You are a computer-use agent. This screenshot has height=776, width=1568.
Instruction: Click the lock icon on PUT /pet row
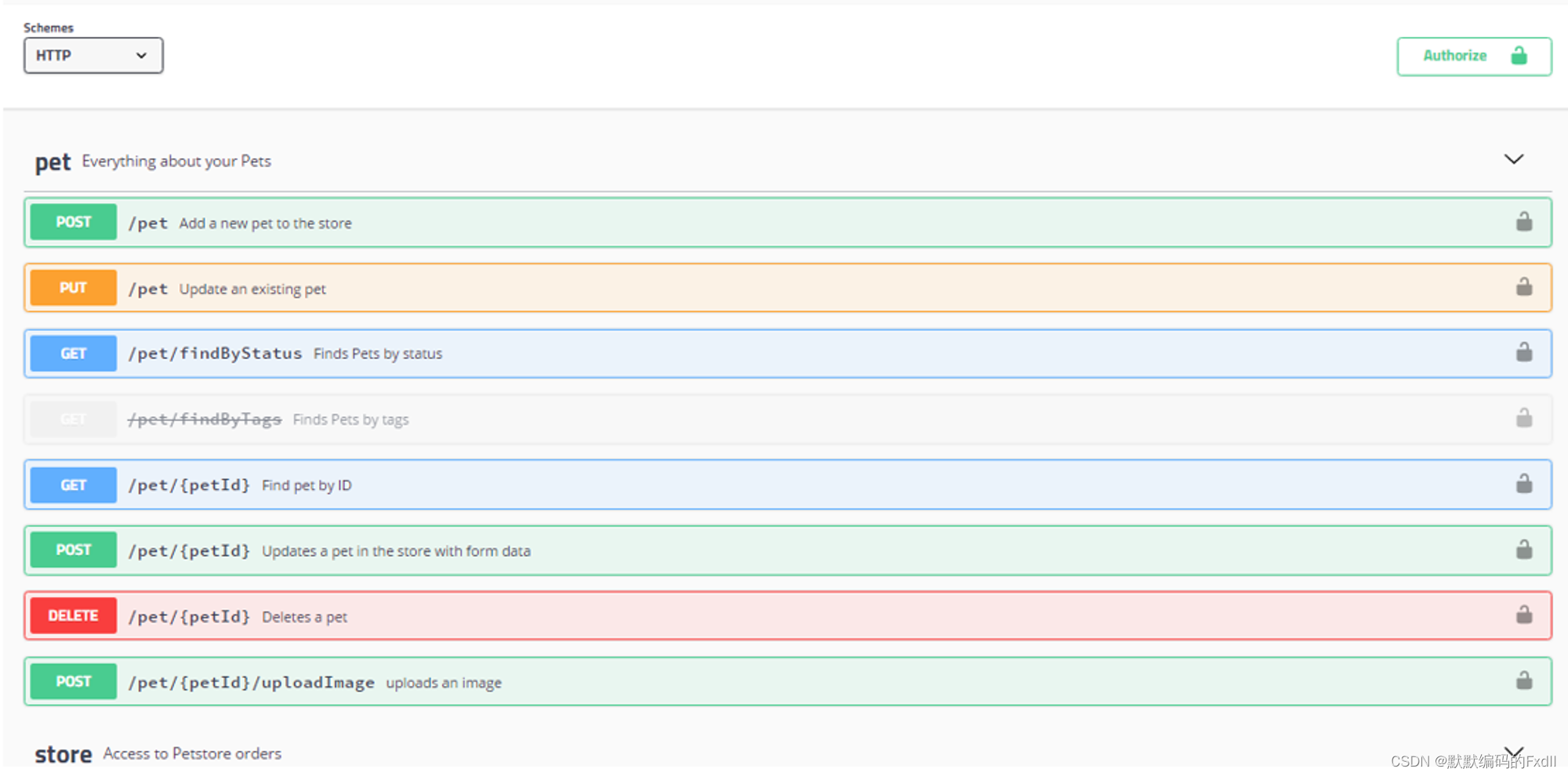point(1523,287)
